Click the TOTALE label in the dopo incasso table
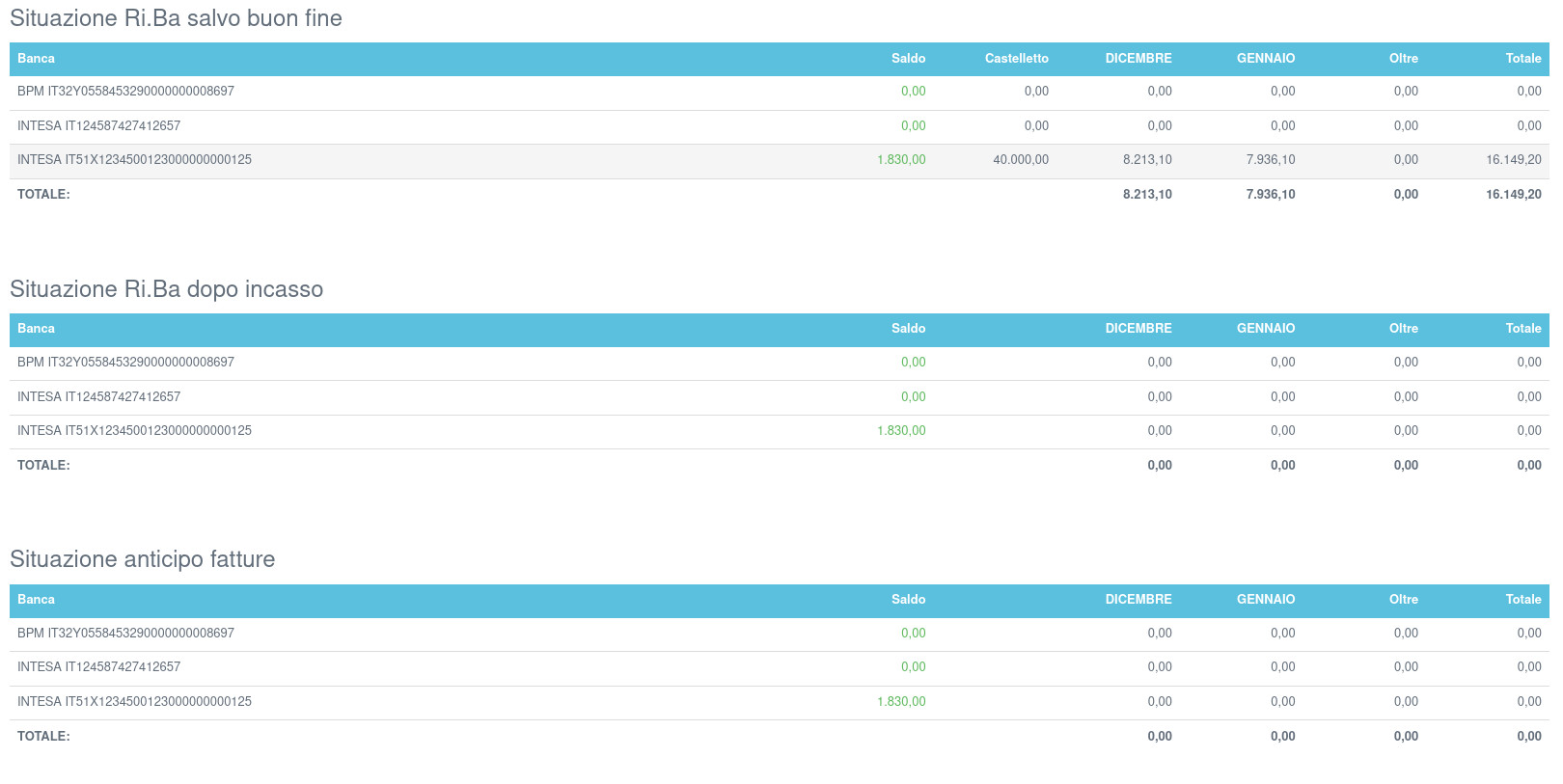The height and width of the screenshot is (784, 1563). click(43, 466)
